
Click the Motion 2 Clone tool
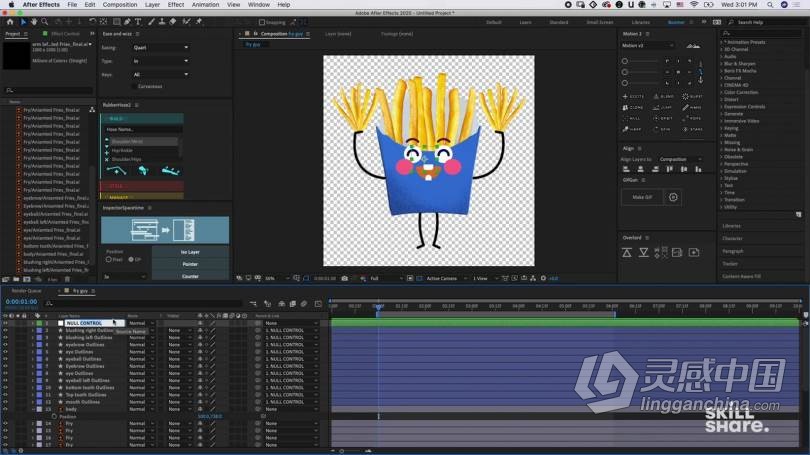click(633, 107)
